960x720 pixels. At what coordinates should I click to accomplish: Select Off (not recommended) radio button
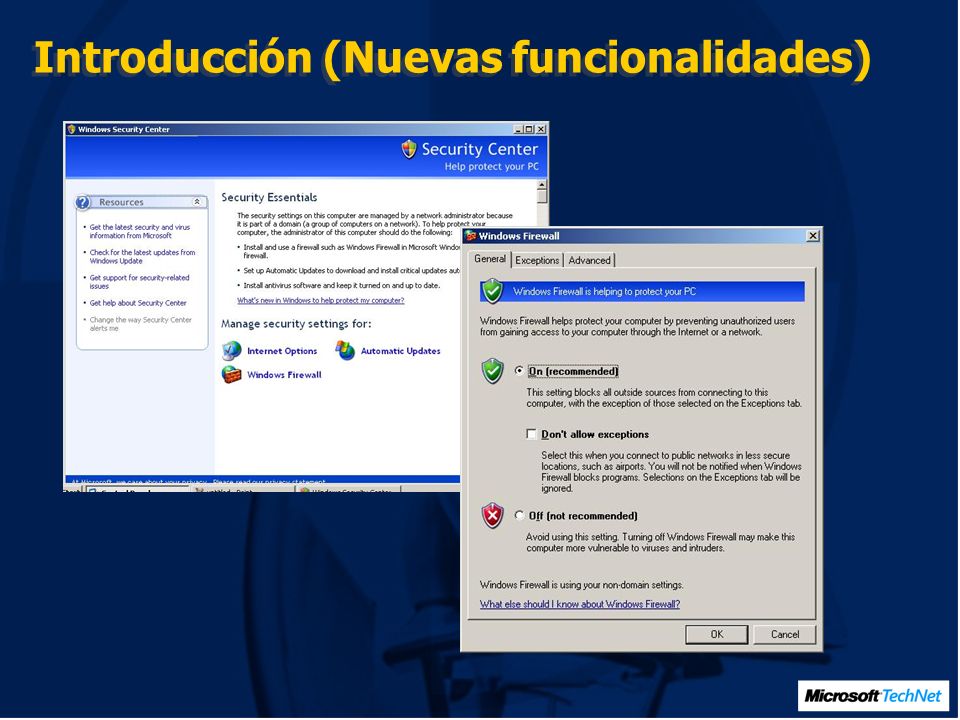519,516
